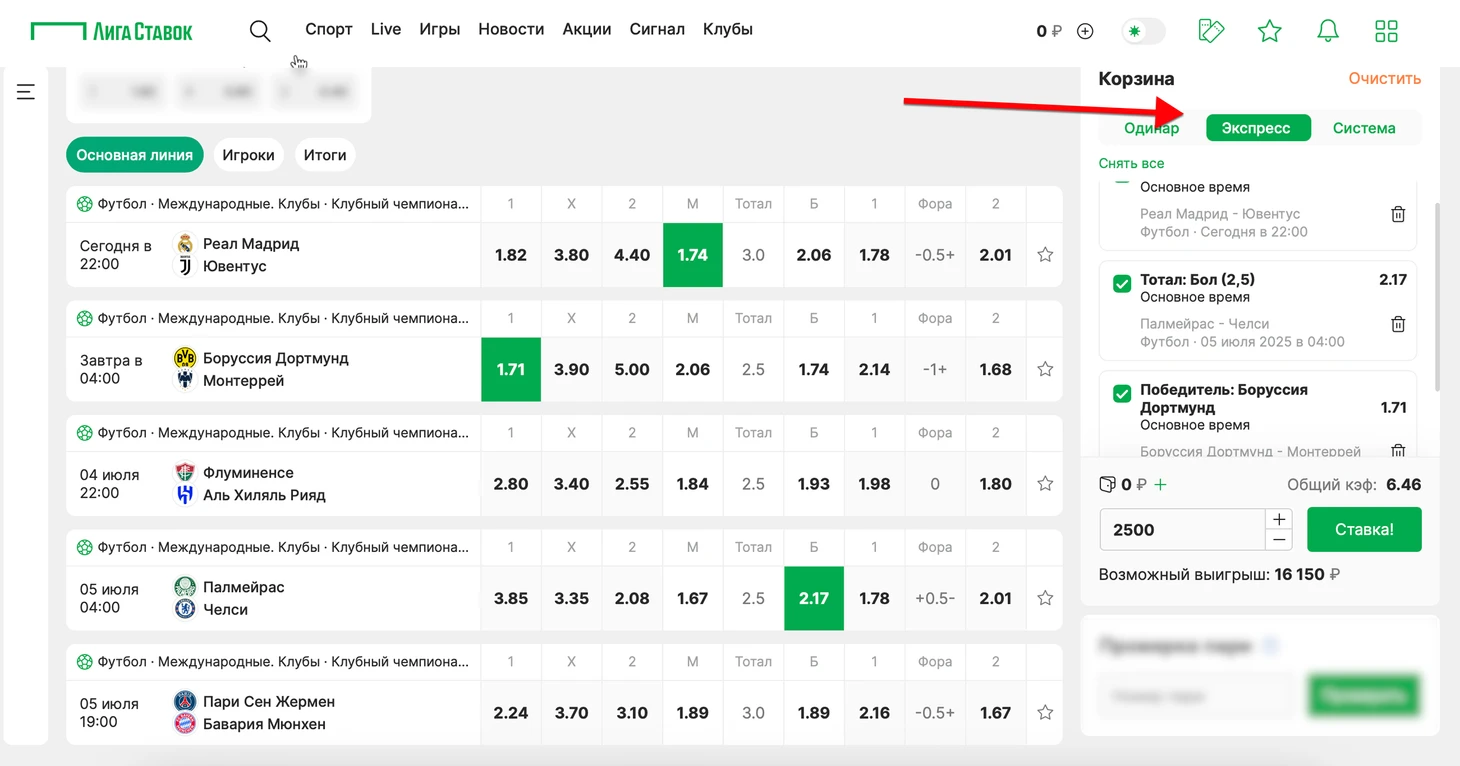Screen dimensions: 1460x766
Task: Favorite the Палмейрас - Челси match star
Action: 1045,598
